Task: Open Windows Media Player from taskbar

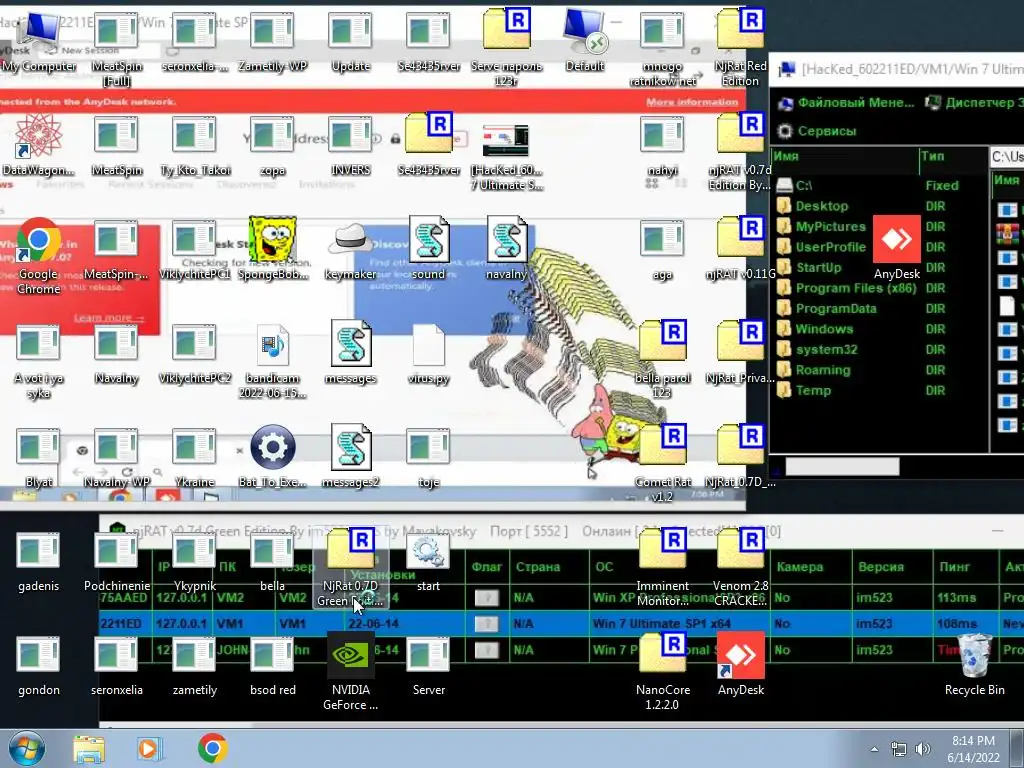Action: pos(150,748)
